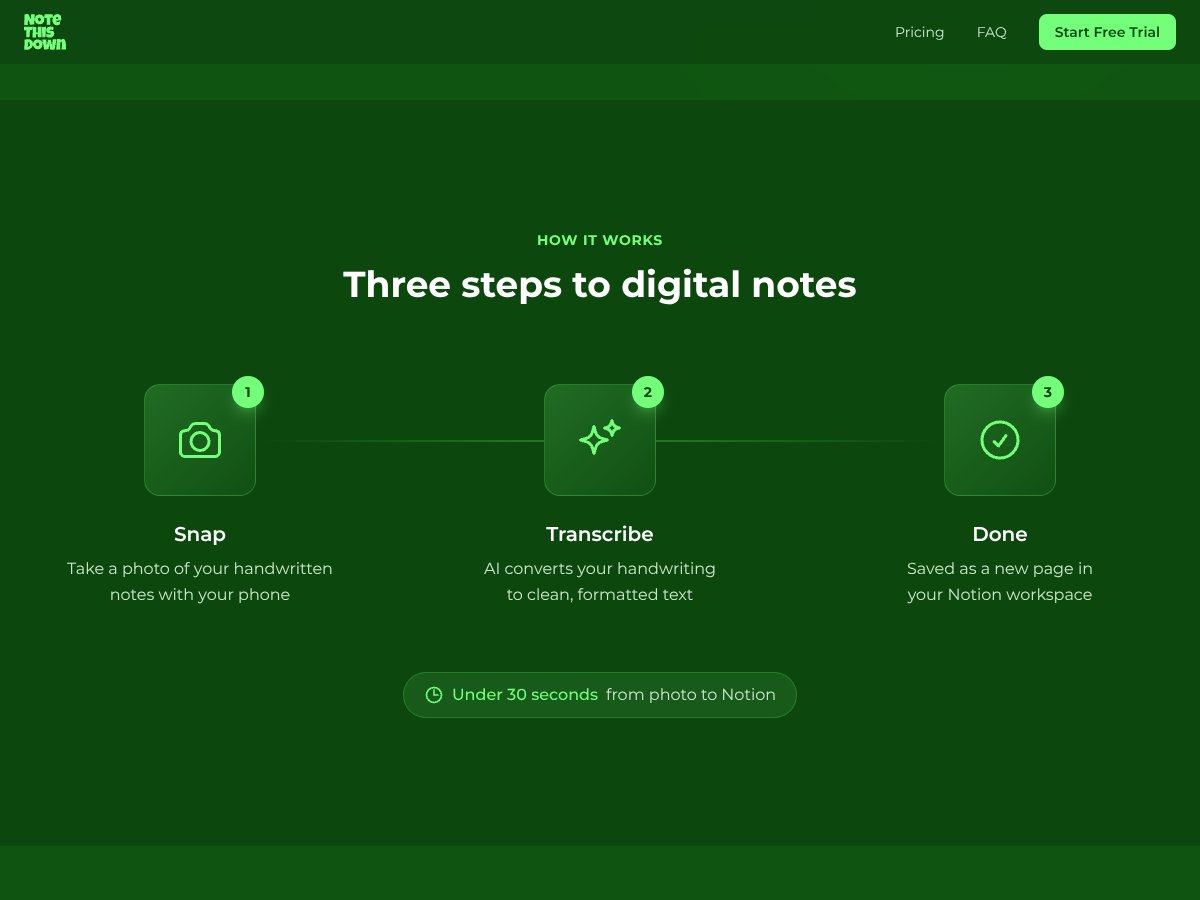Click the Under 30 seconds pill
Viewport: 1200px width, 900px height.
(600, 694)
